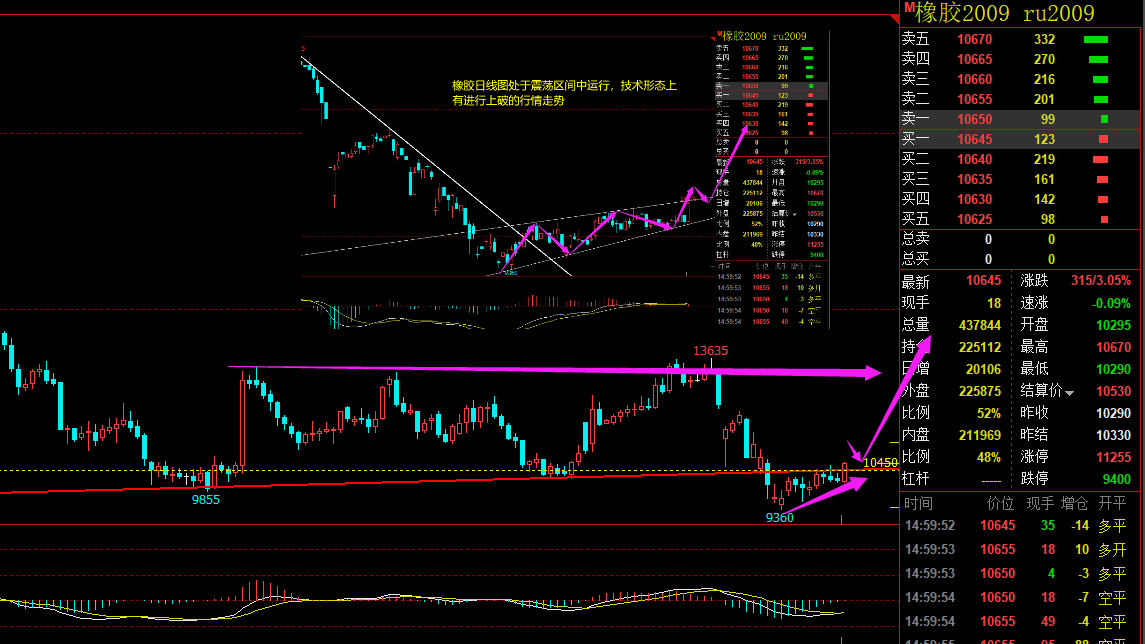Viewport: 1145px width, 644px height.
Task: Select the 14:59:53 tick row at 10650
Action: [x=1020, y=574]
